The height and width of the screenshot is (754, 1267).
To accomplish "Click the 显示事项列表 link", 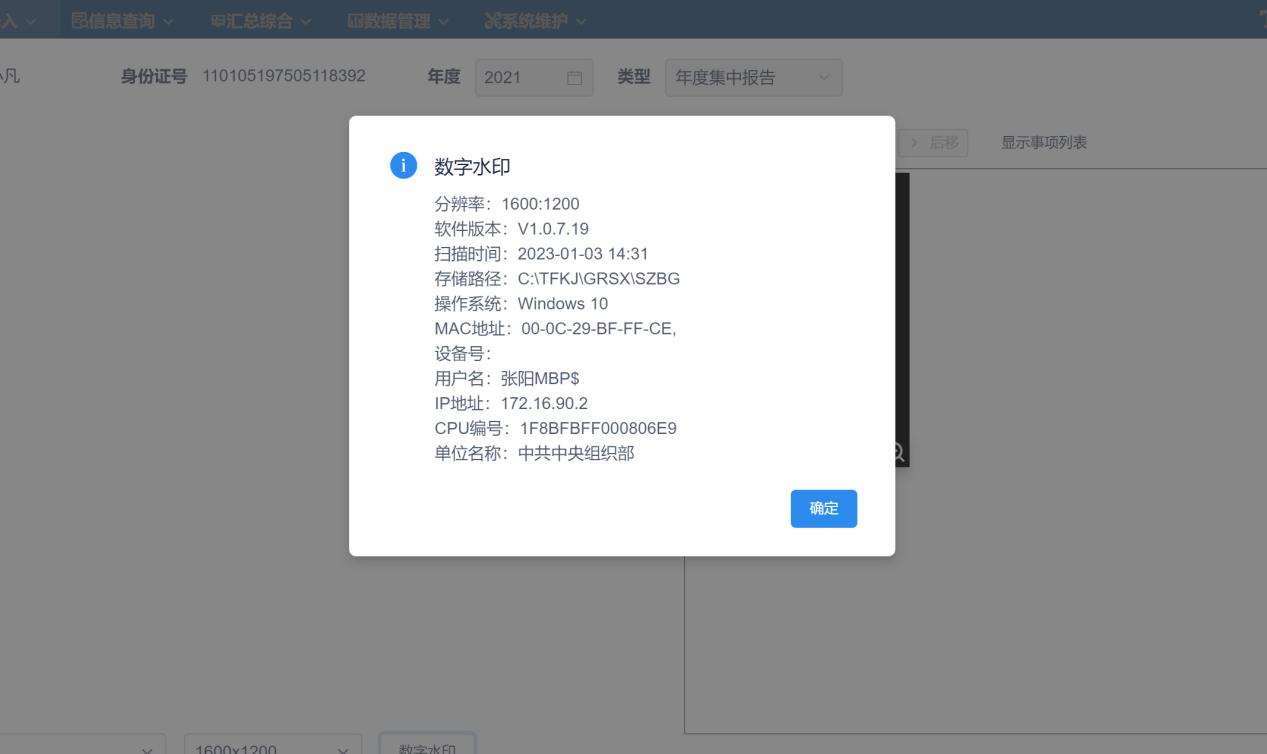I will tap(1044, 143).
